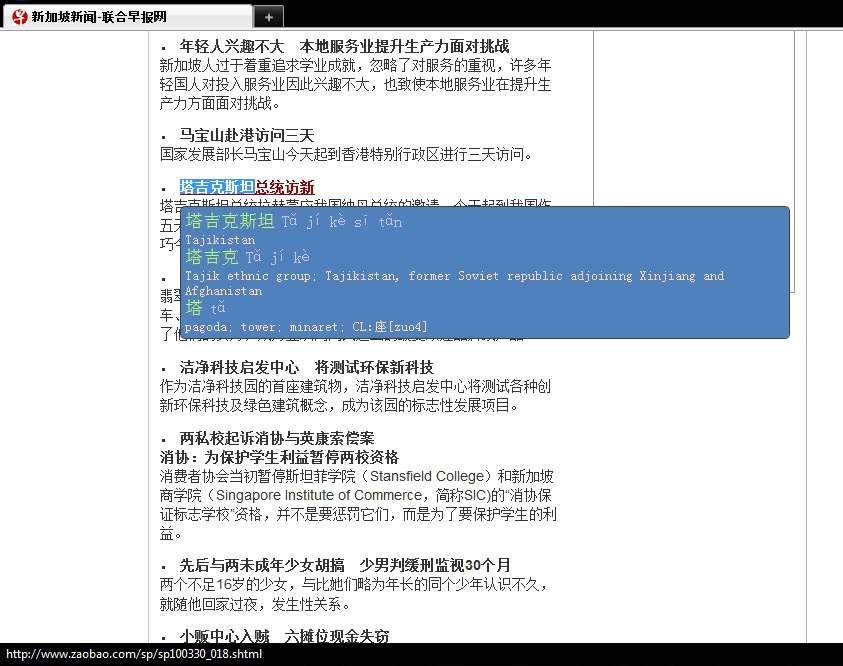Open 小贩中心入贼 六摊位现金失窃 headline
Image resolution: width=843 pixels, height=666 pixels.
(x=284, y=636)
